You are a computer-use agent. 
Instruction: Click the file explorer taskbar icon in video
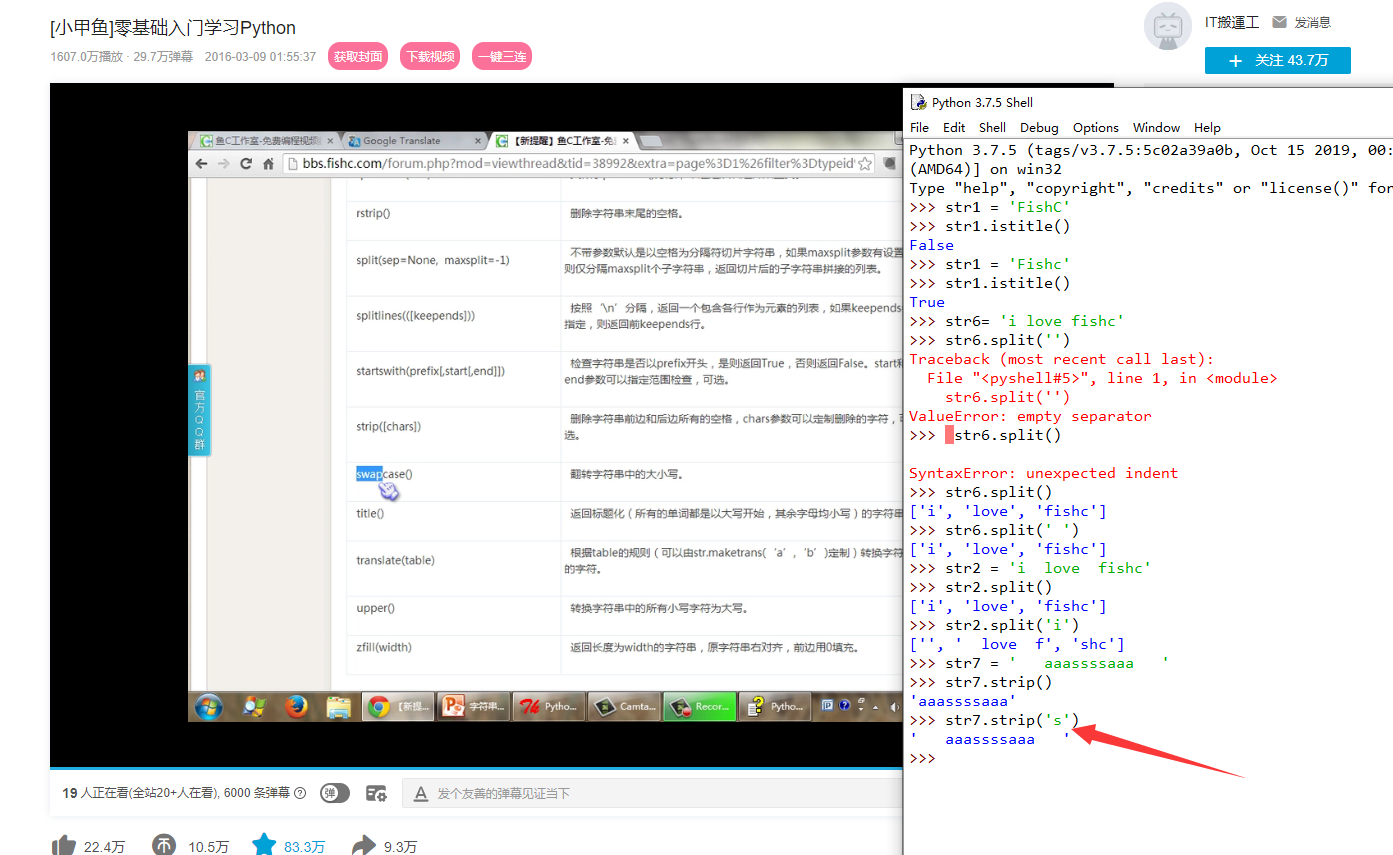[339, 706]
